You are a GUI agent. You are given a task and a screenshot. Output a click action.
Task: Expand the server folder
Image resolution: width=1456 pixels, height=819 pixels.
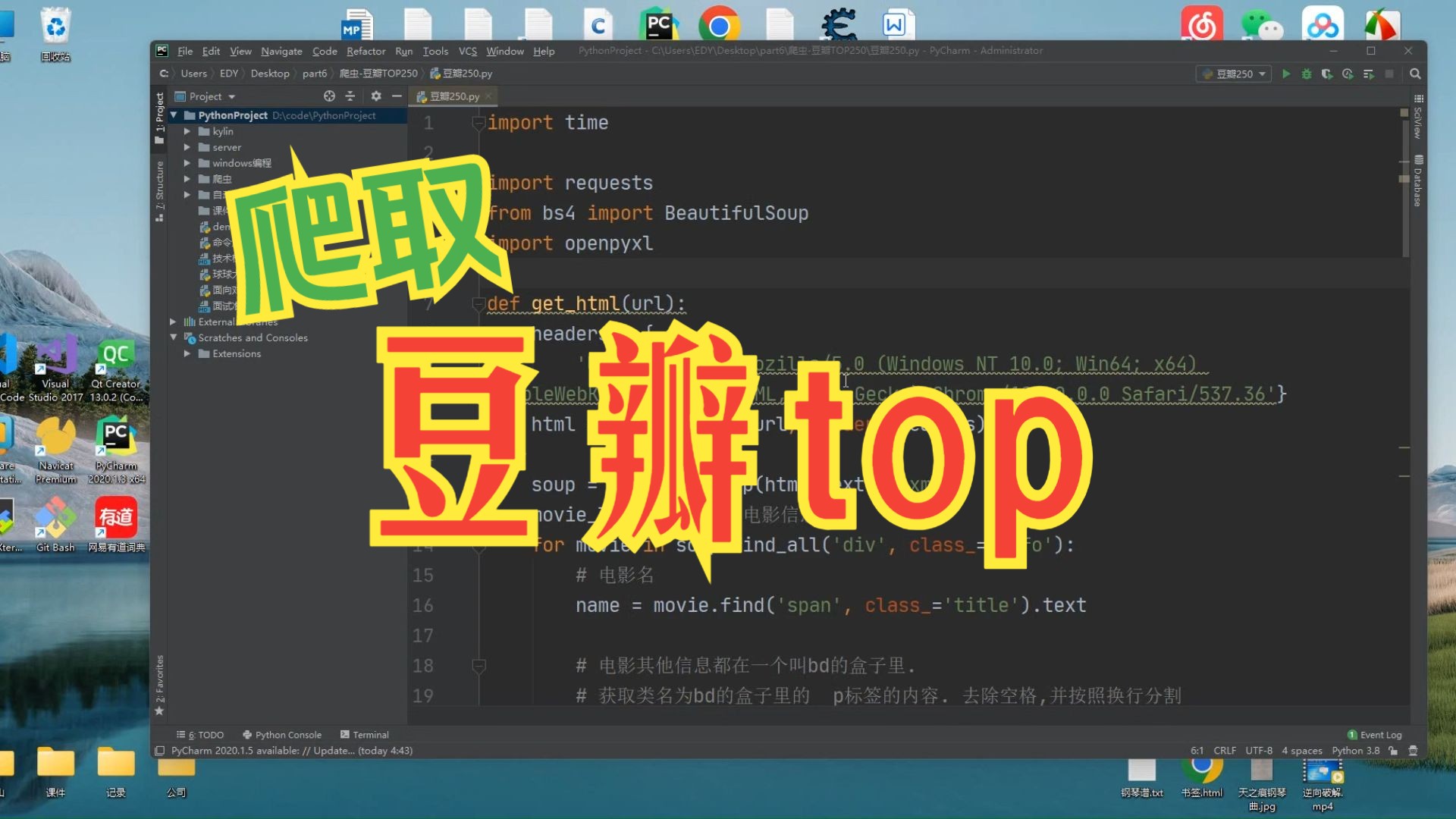coord(187,147)
